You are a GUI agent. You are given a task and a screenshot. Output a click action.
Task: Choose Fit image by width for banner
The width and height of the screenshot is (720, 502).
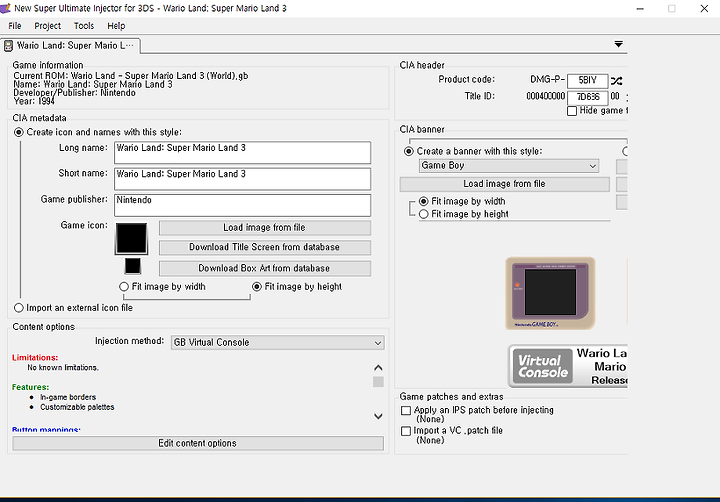click(x=462, y=201)
